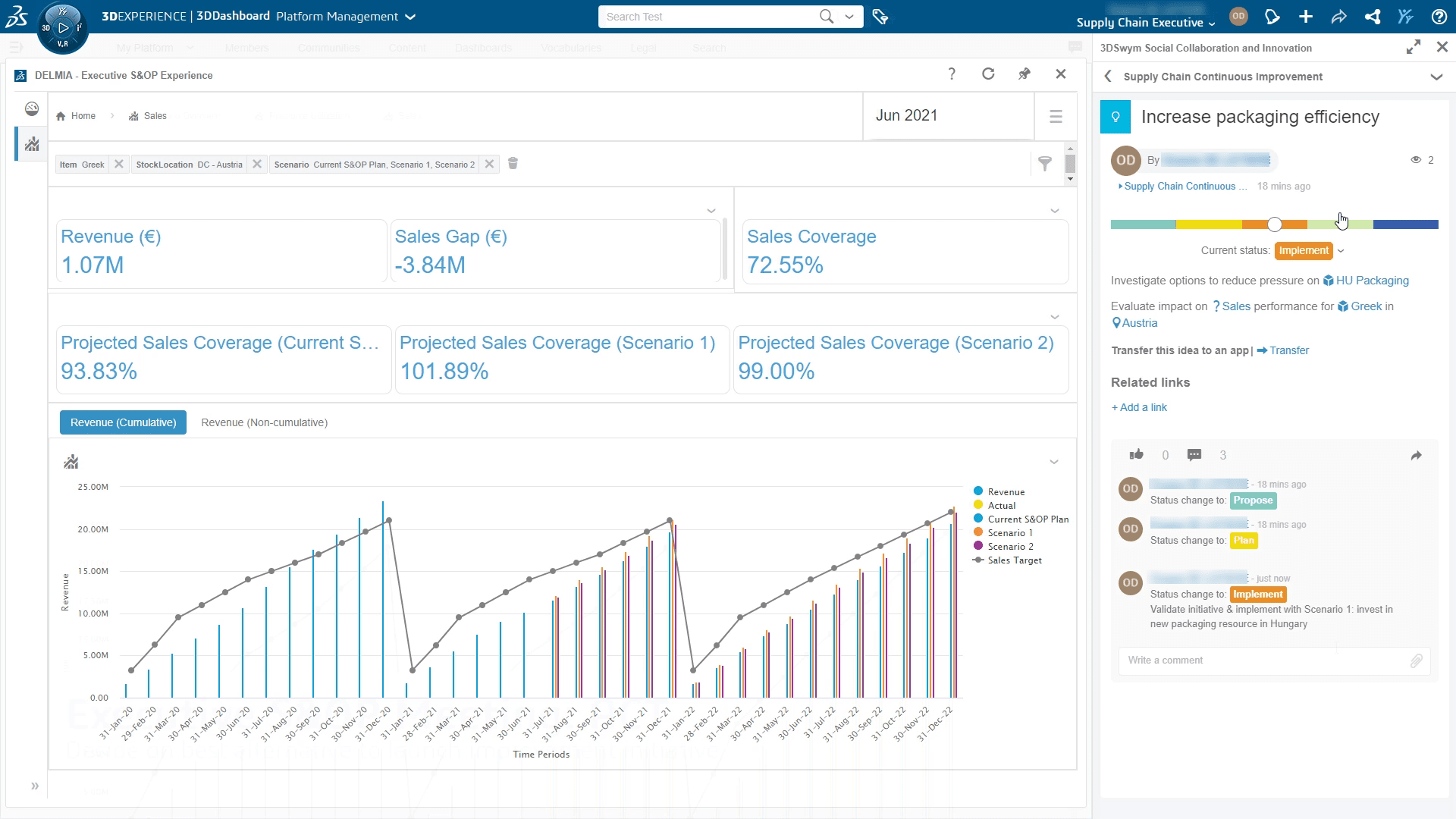Open the hamburger menu beside Jun 2021
This screenshot has height=819, width=1456.
tap(1056, 117)
